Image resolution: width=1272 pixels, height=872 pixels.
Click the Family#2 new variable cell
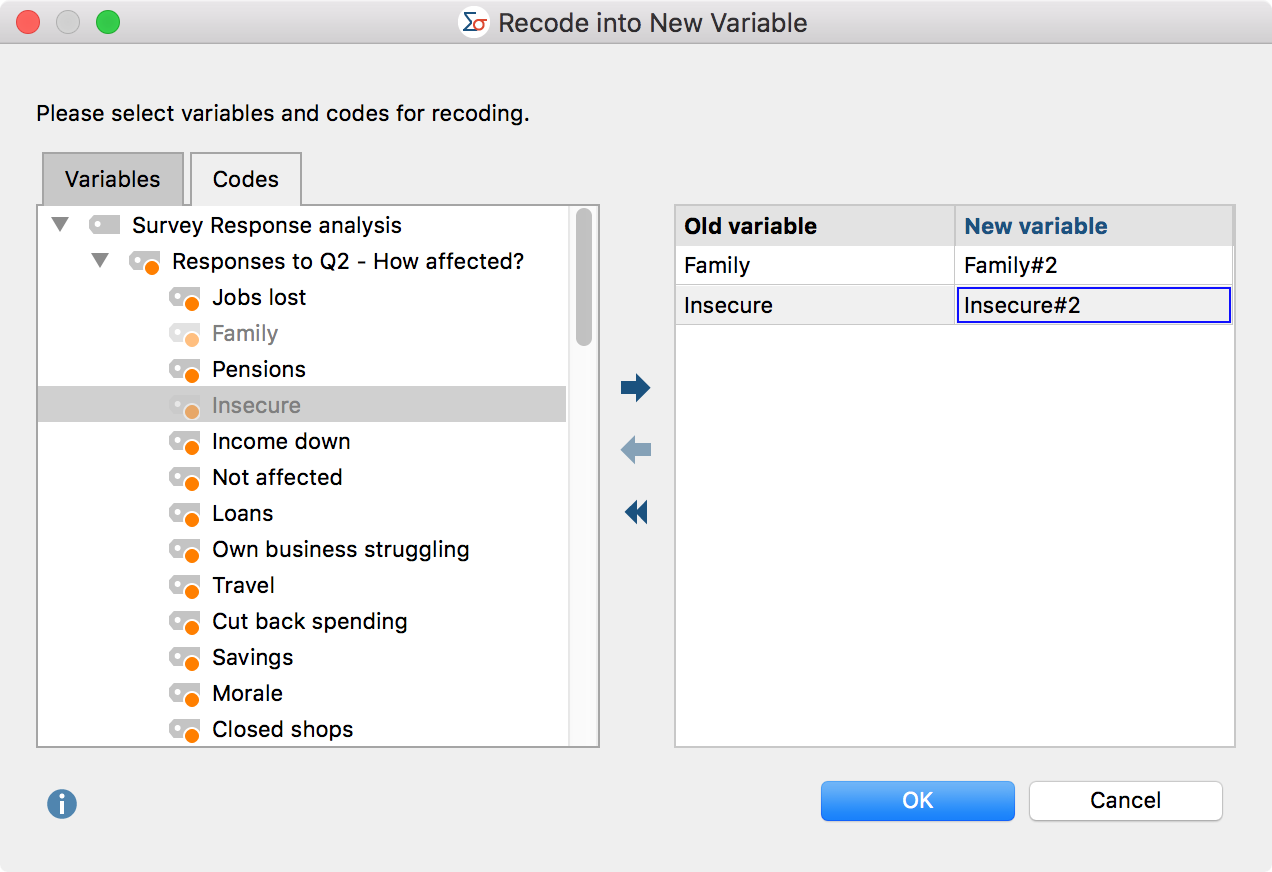click(x=1093, y=266)
